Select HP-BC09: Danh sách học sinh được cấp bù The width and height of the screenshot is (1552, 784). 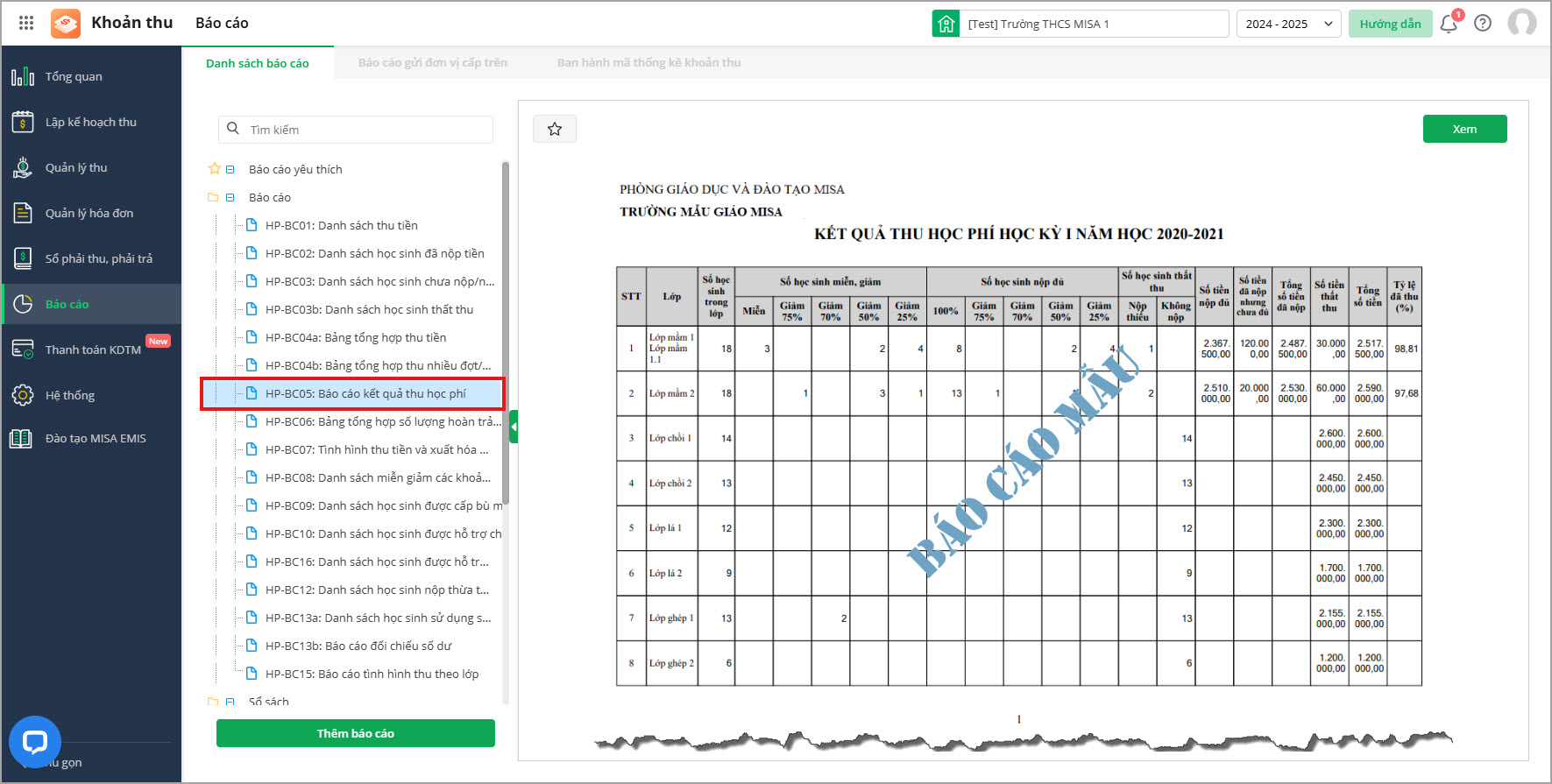[384, 505]
